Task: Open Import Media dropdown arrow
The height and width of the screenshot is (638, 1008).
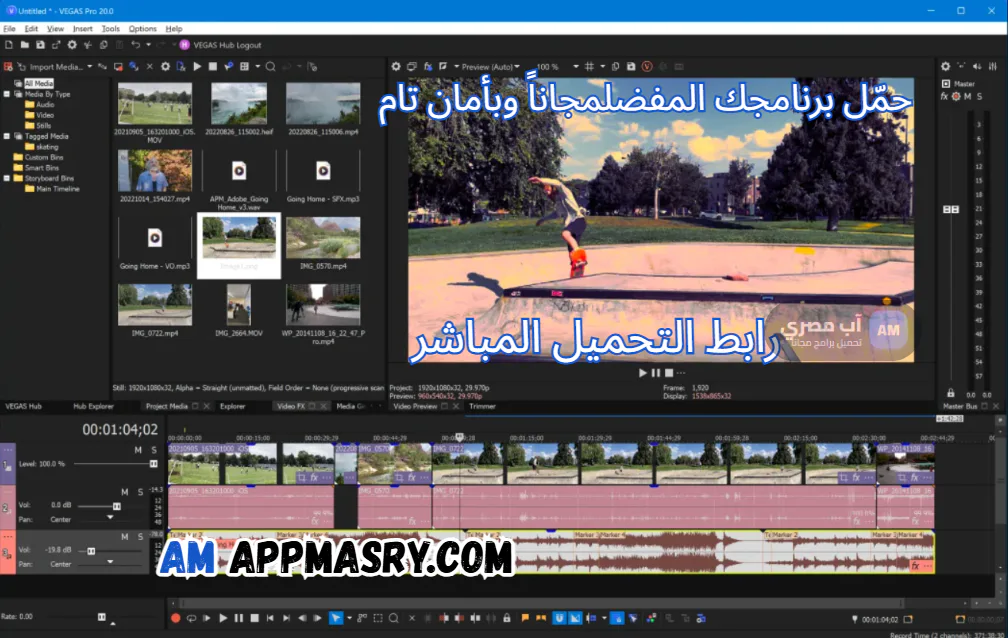Action: [89, 66]
